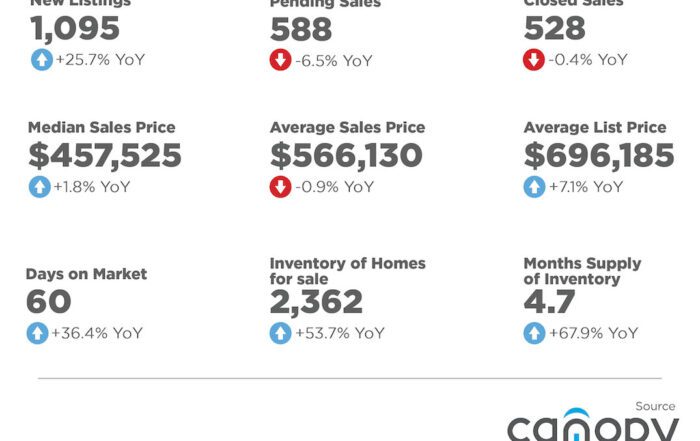Click the Average List Price value $696,185
Image resolution: width=700 pixels, height=441 pixels.
coord(598,156)
